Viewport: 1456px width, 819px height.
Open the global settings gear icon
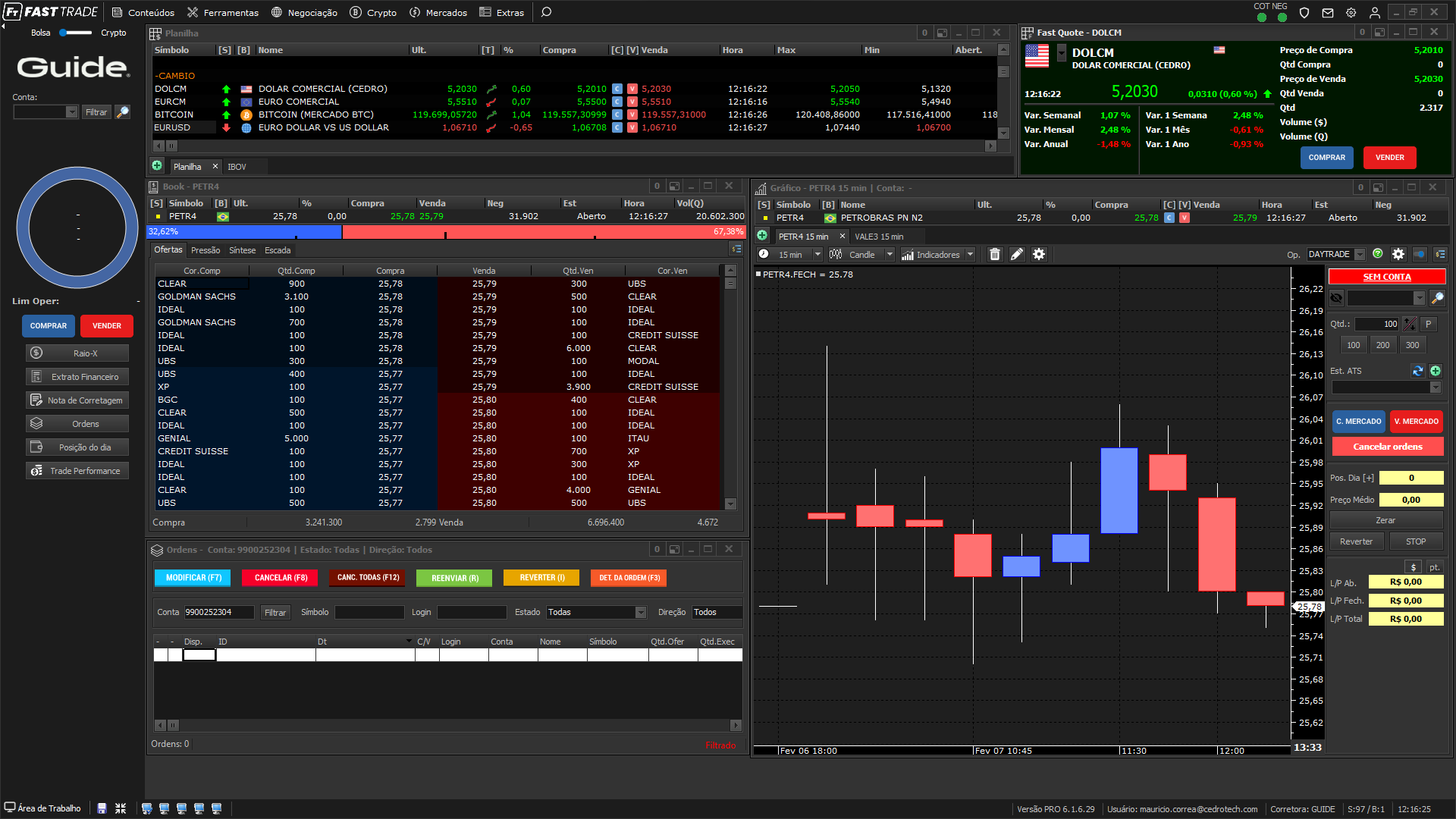pyautogui.click(x=1351, y=13)
